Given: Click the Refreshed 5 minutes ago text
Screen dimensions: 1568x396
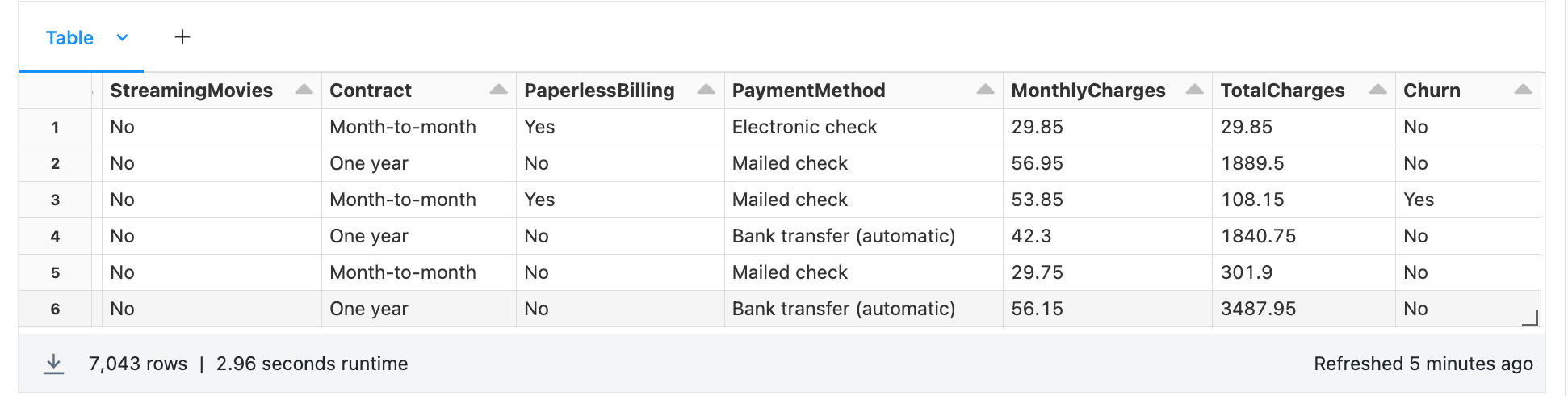Looking at the screenshot, I should point(1423,364).
